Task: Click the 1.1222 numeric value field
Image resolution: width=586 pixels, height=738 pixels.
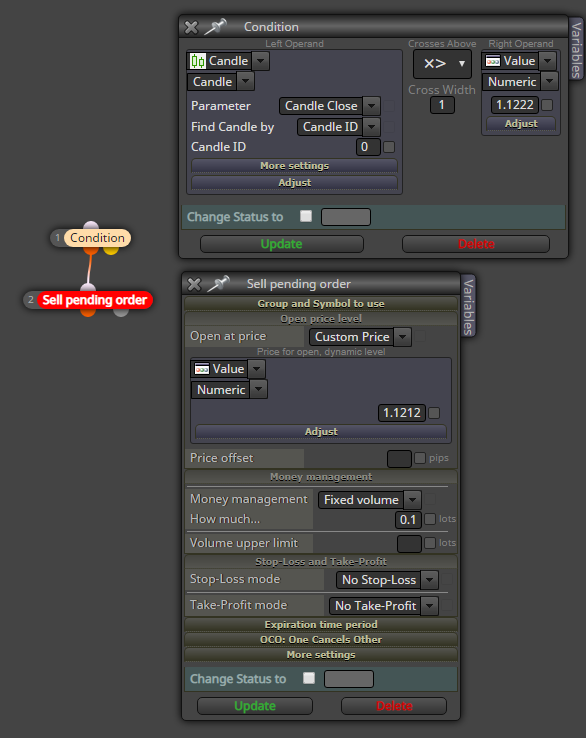Action: [x=515, y=104]
